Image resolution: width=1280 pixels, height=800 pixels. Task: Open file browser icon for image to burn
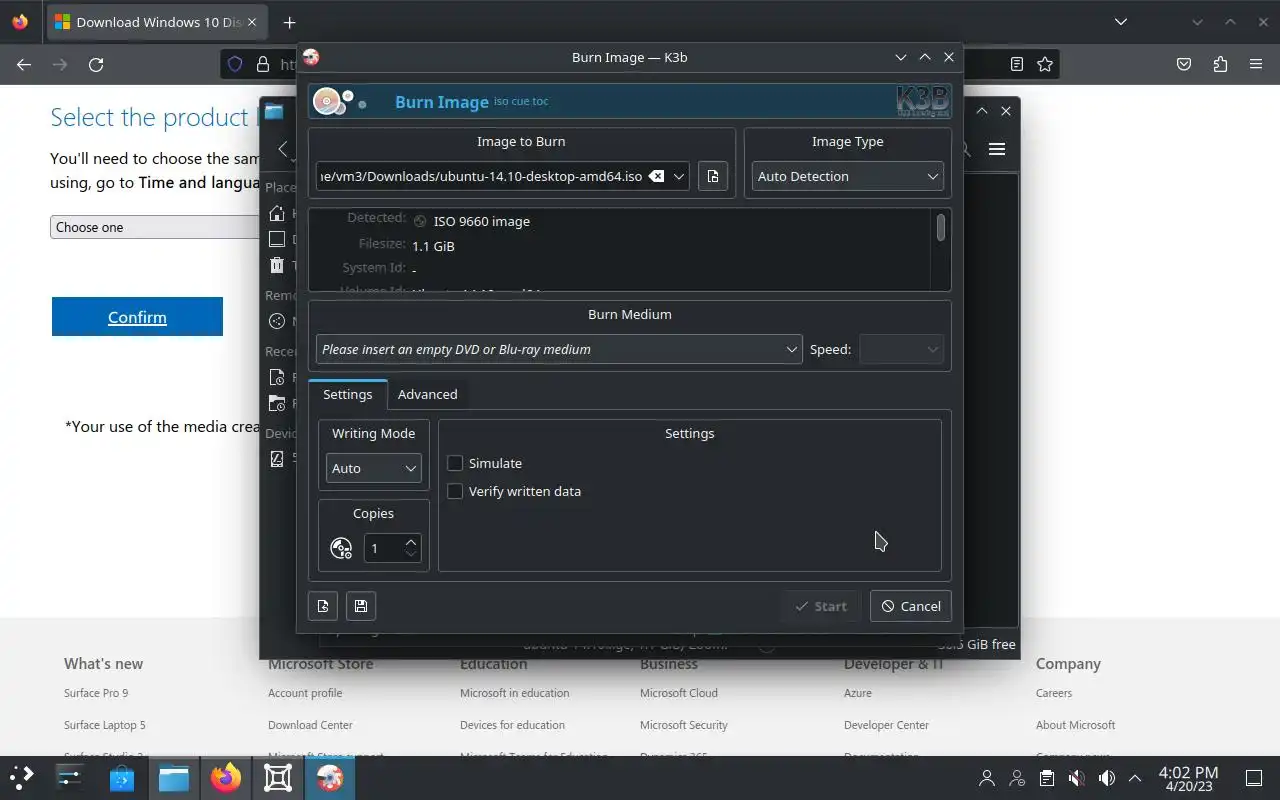coord(713,176)
